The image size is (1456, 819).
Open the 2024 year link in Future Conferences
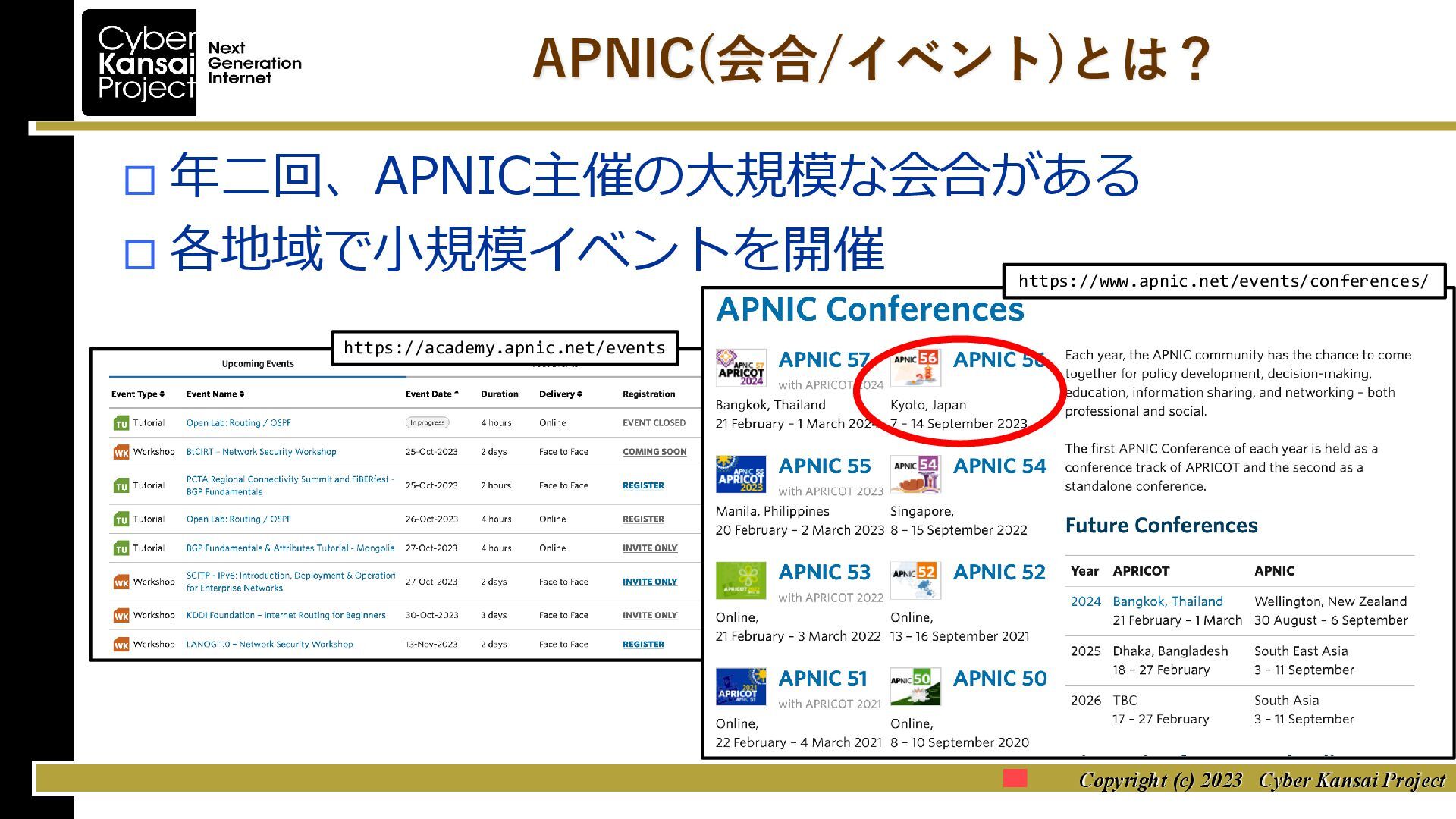(x=1085, y=601)
